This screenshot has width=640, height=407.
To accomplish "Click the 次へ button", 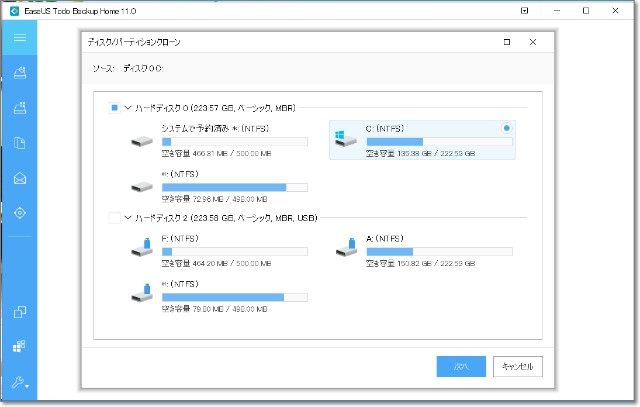I will 461,366.
